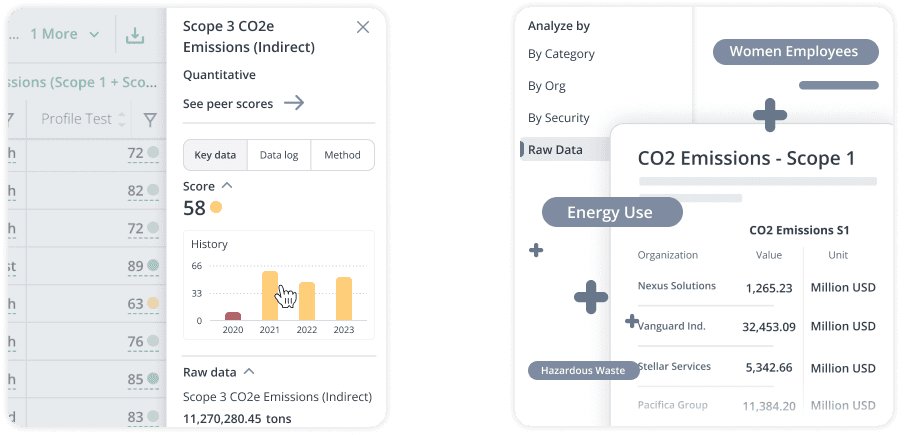Close the Scope 3 CO2e Emissions panel
This screenshot has width=906, height=435.
tap(363, 27)
